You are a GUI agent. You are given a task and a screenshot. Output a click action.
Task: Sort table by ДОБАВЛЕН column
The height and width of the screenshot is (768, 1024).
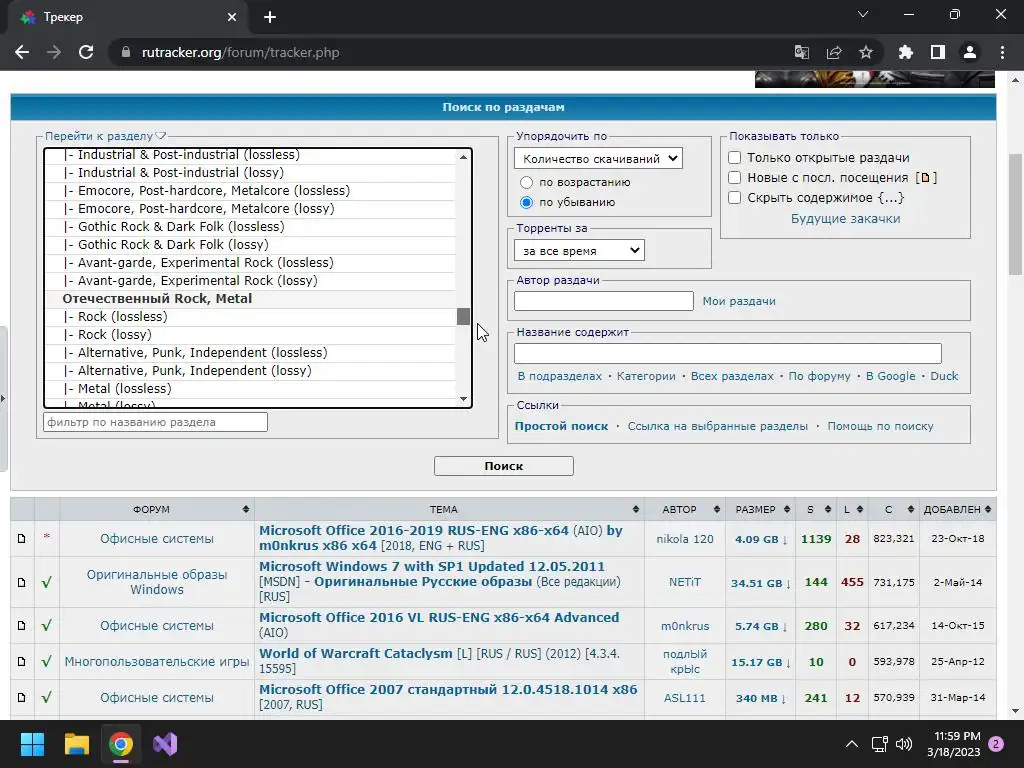click(957, 509)
